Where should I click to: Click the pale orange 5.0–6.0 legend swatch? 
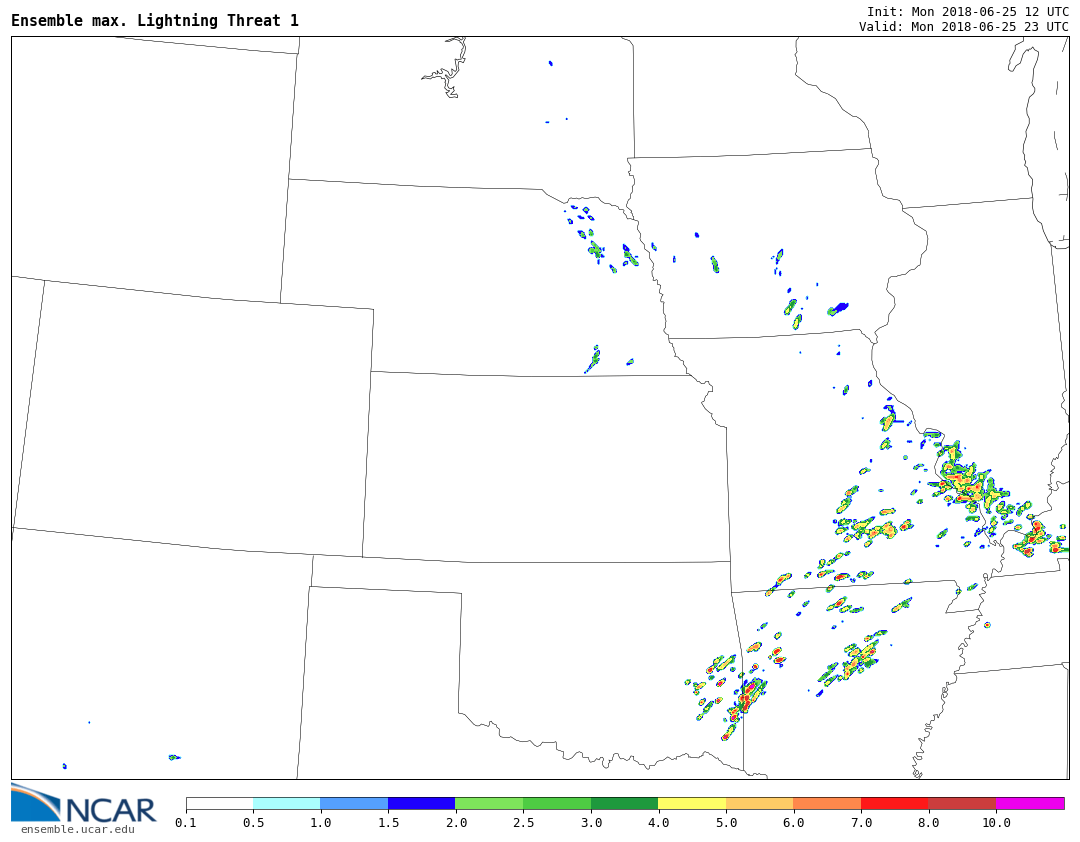[759, 803]
